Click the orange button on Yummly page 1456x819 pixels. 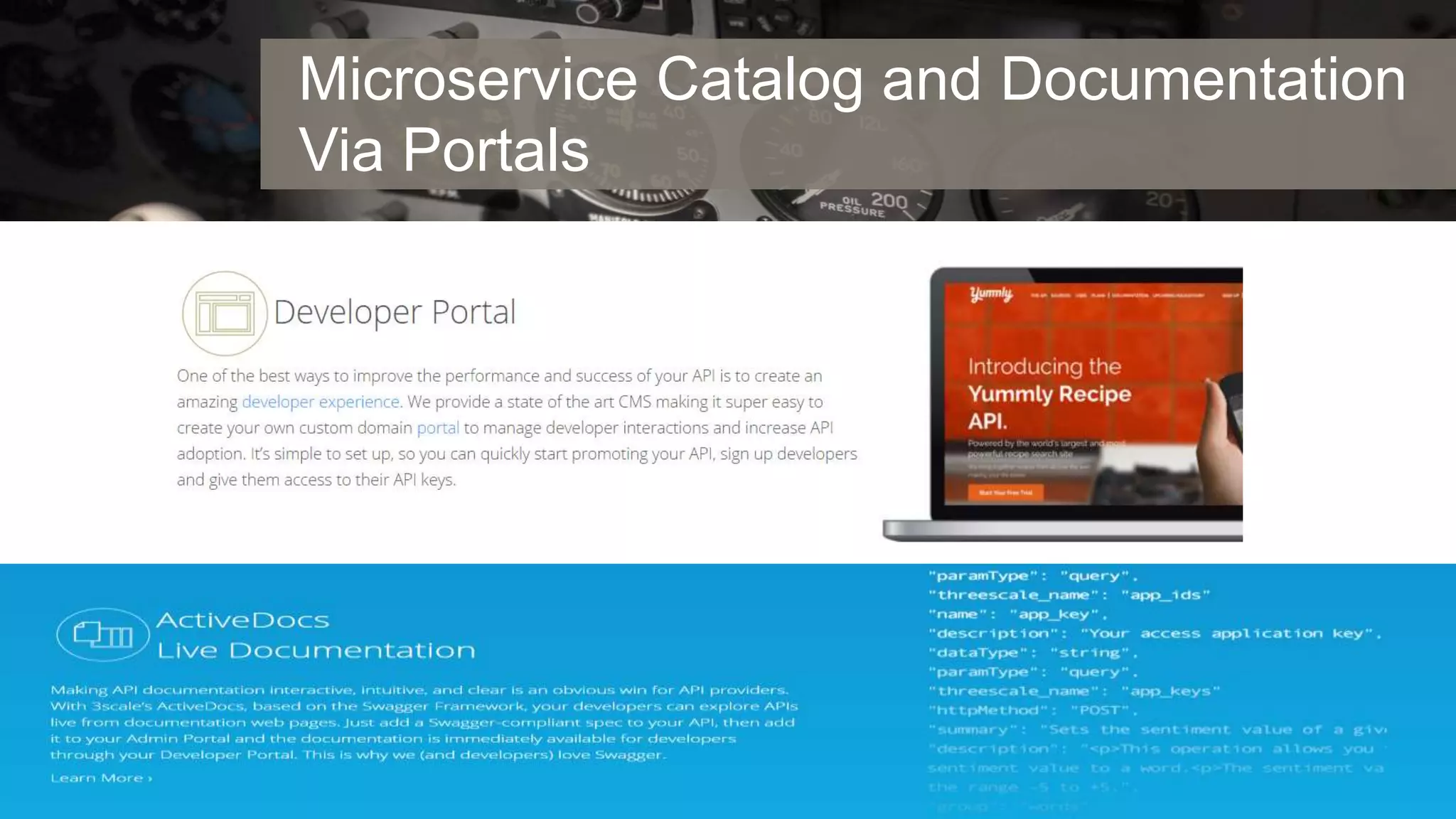[1005, 492]
